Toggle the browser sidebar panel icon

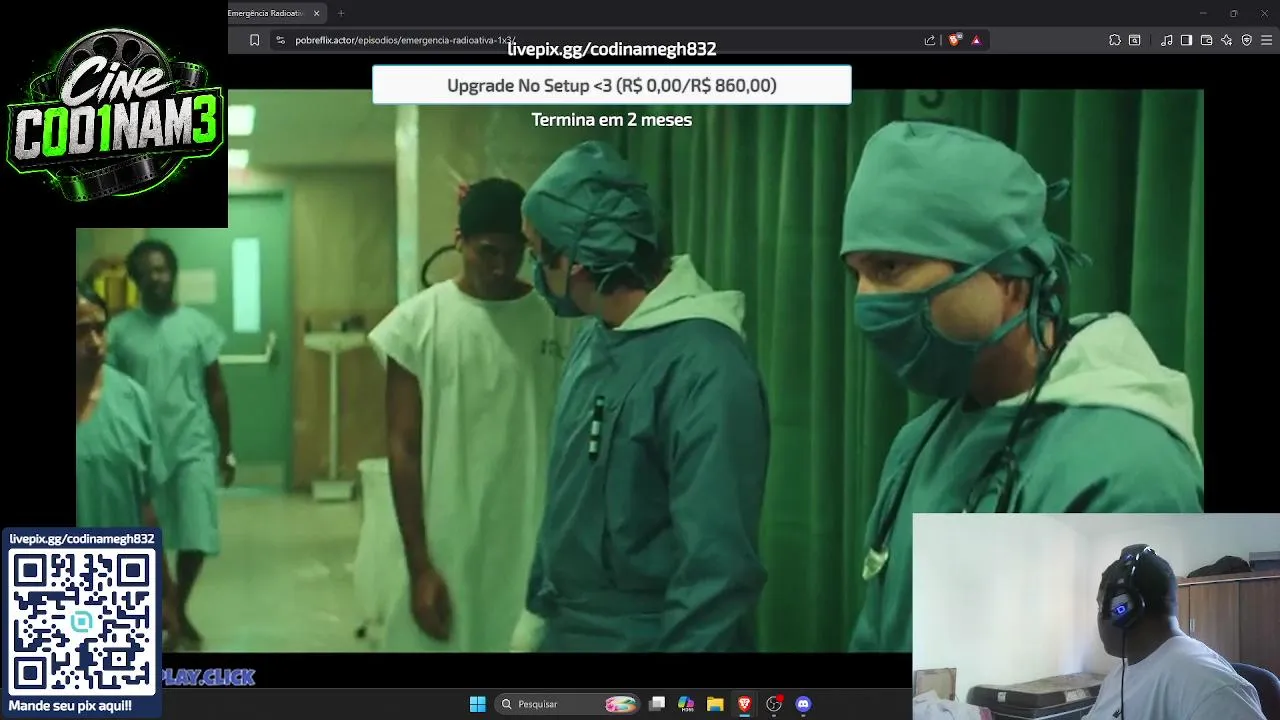1186,40
